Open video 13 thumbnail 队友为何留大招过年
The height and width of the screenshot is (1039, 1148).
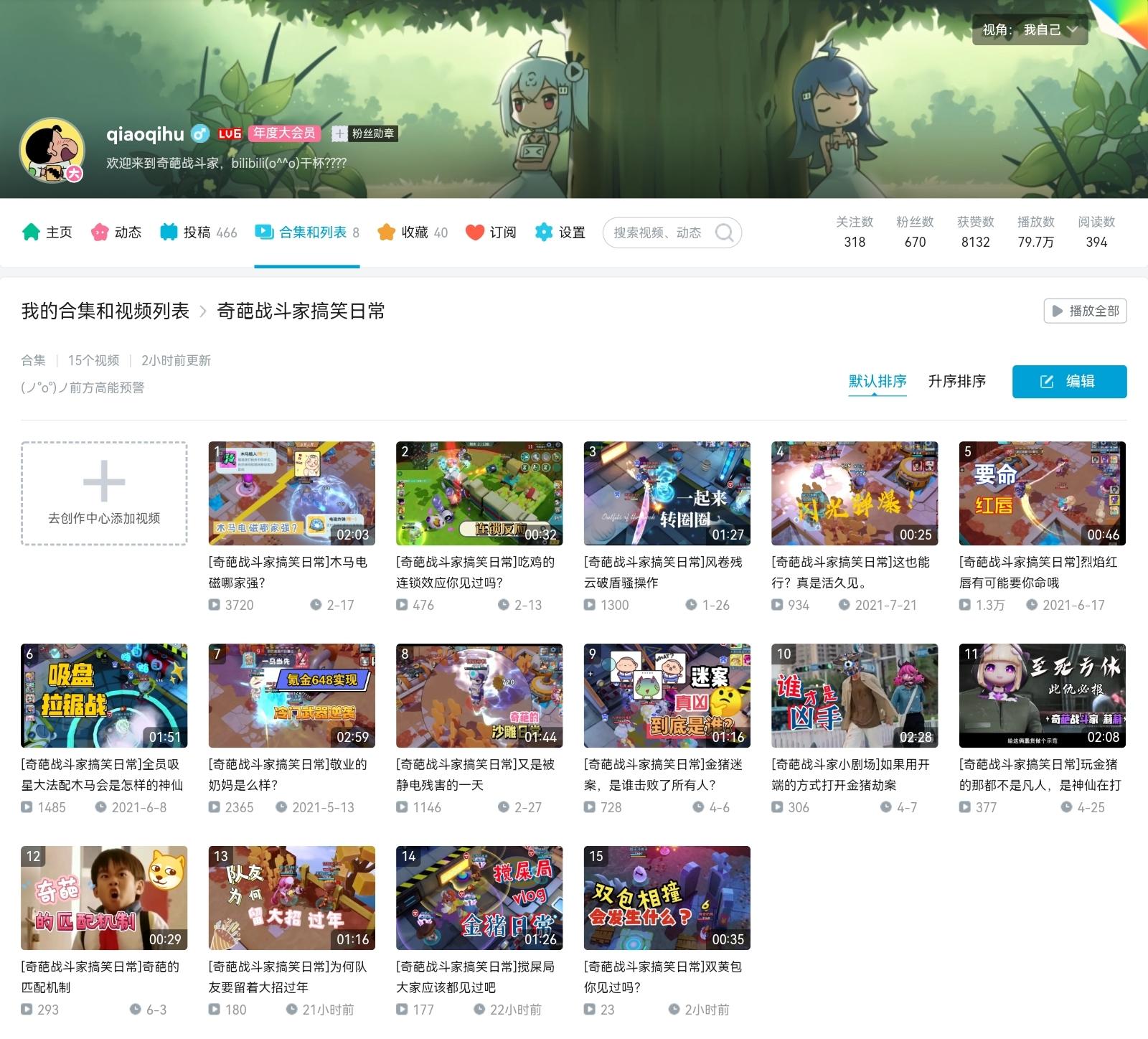pos(292,898)
